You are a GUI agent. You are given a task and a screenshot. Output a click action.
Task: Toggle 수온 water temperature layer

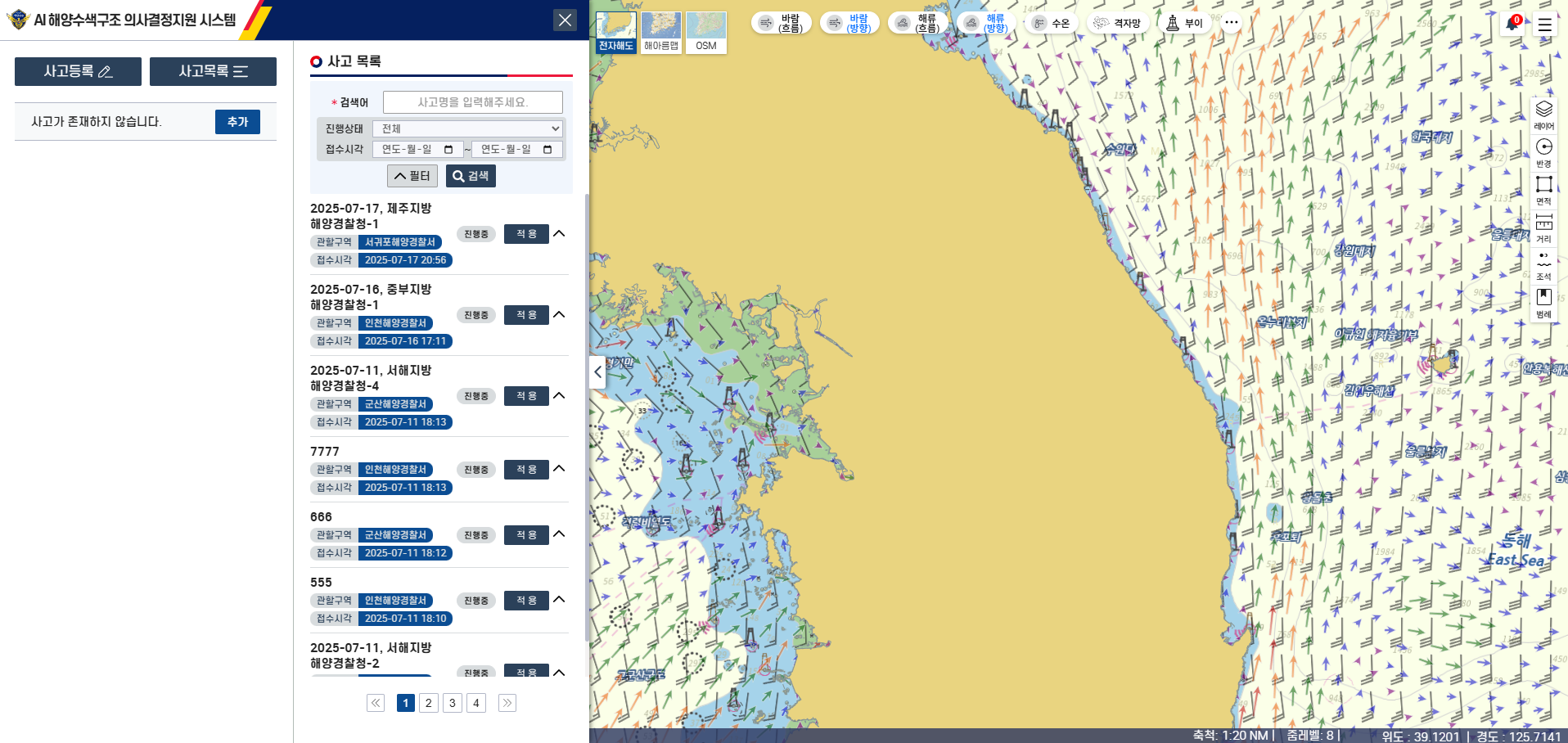click(x=1052, y=23)
